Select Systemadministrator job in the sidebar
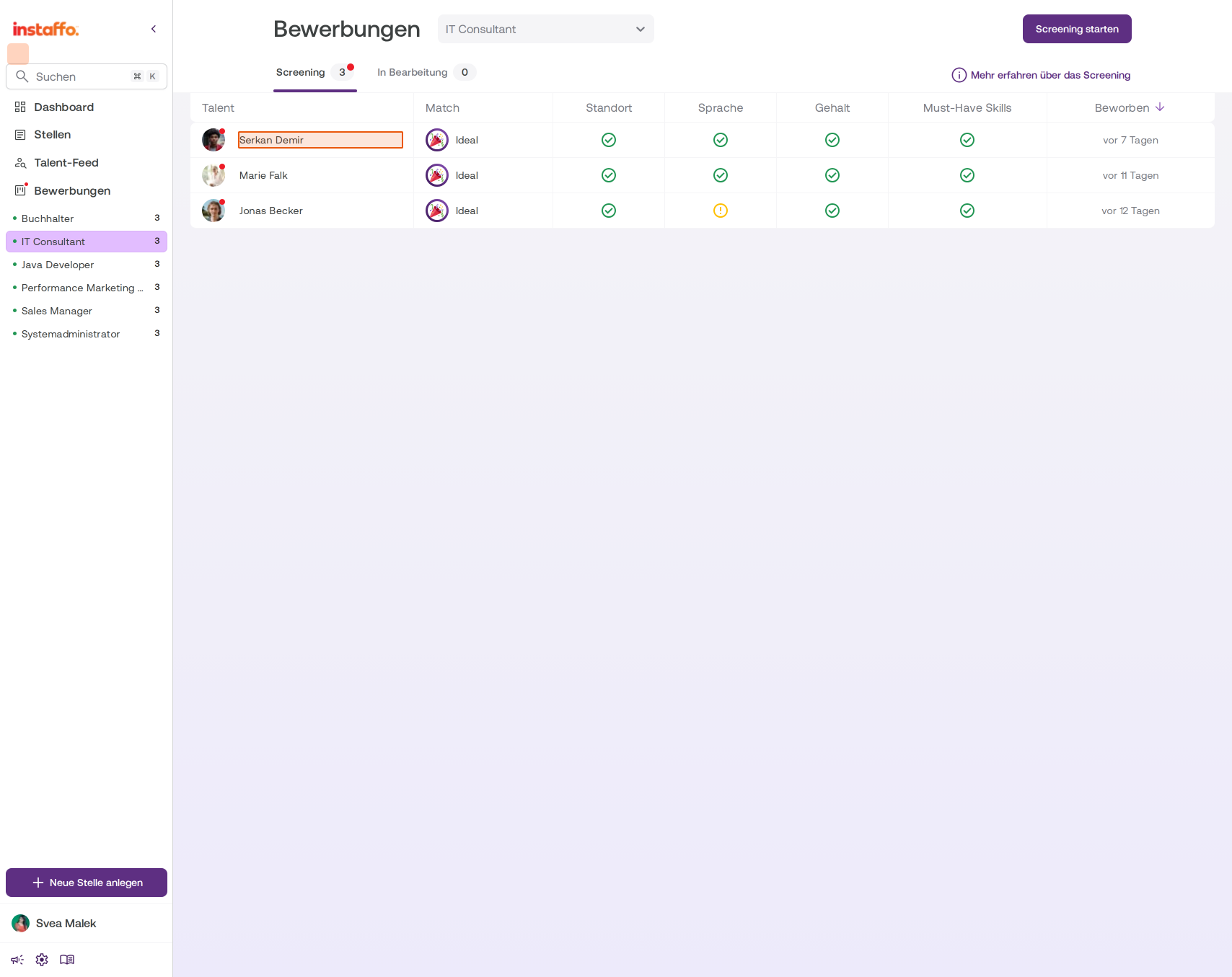 point(87,334)
